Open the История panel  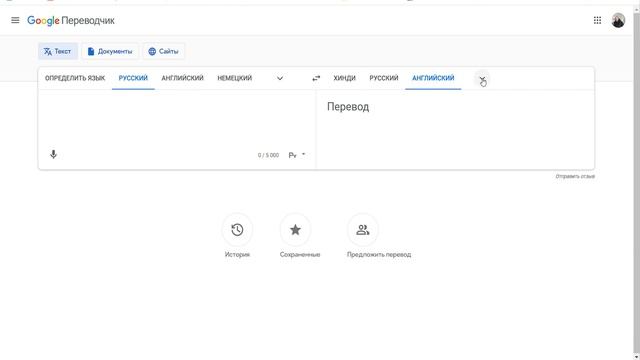click(x=237, y=236)
